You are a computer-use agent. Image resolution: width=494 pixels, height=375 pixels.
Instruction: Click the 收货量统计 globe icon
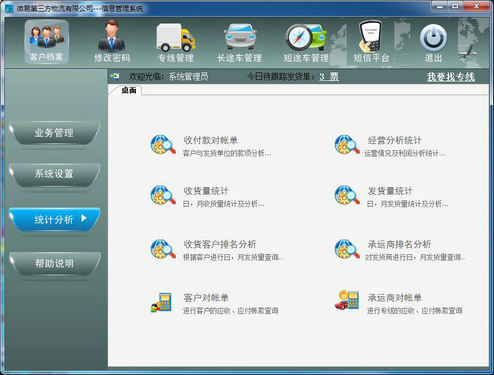coord(162,195)
